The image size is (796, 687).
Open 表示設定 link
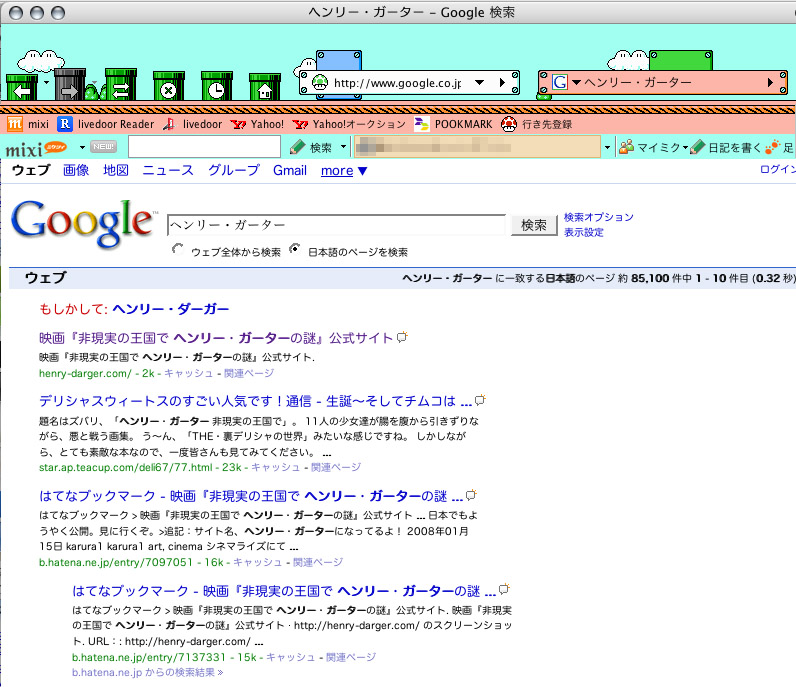[584, 232]
